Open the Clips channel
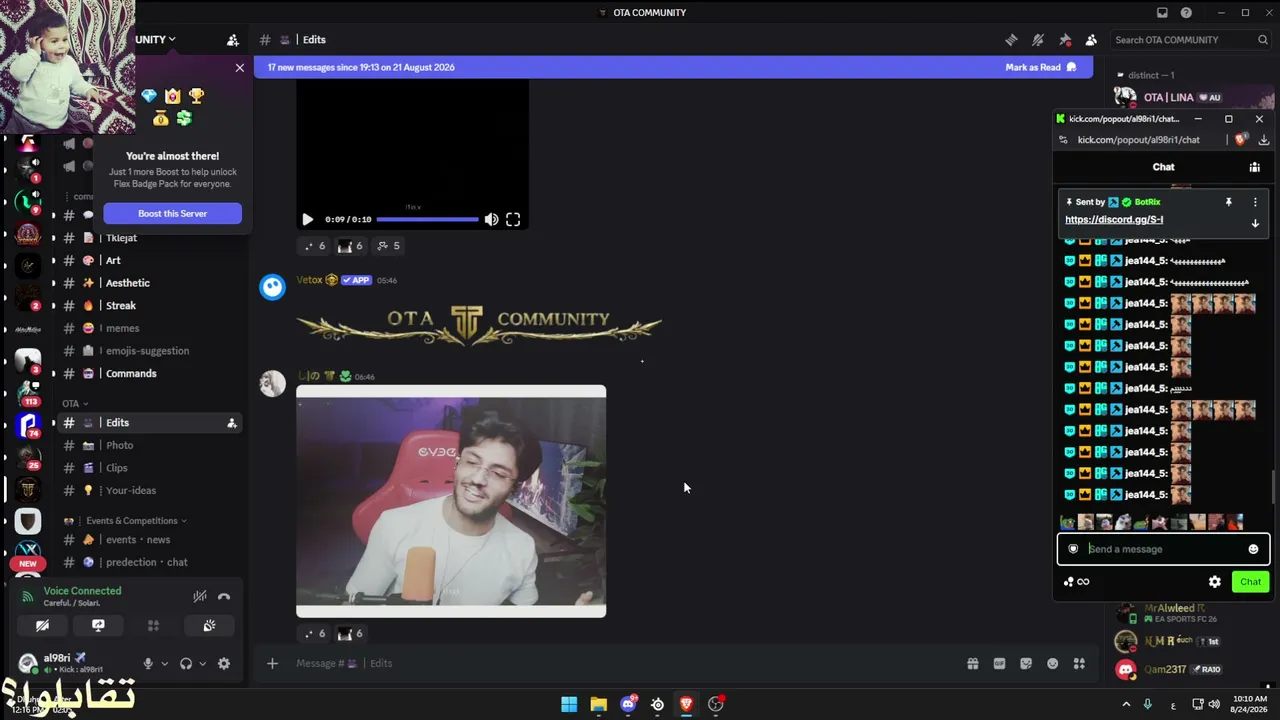1280x720 pixels. 117,468
